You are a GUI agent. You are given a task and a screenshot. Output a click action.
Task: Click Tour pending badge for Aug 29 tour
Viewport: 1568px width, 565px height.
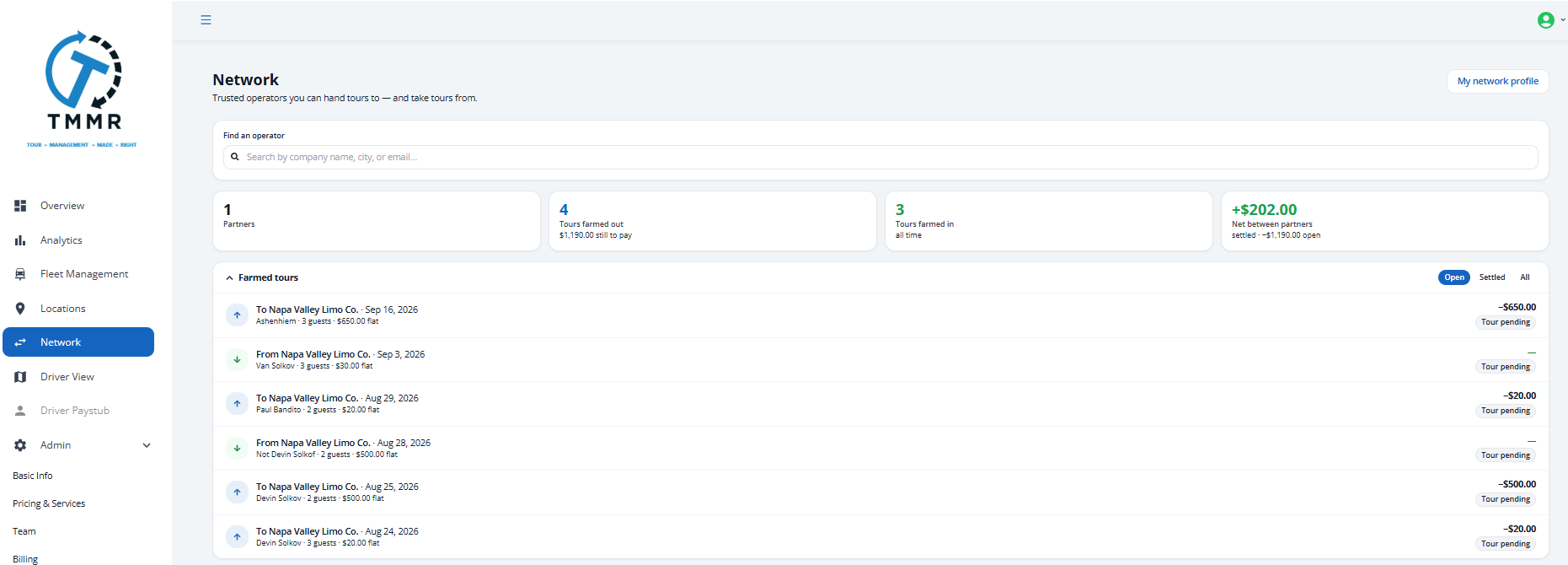(1505, 411)
